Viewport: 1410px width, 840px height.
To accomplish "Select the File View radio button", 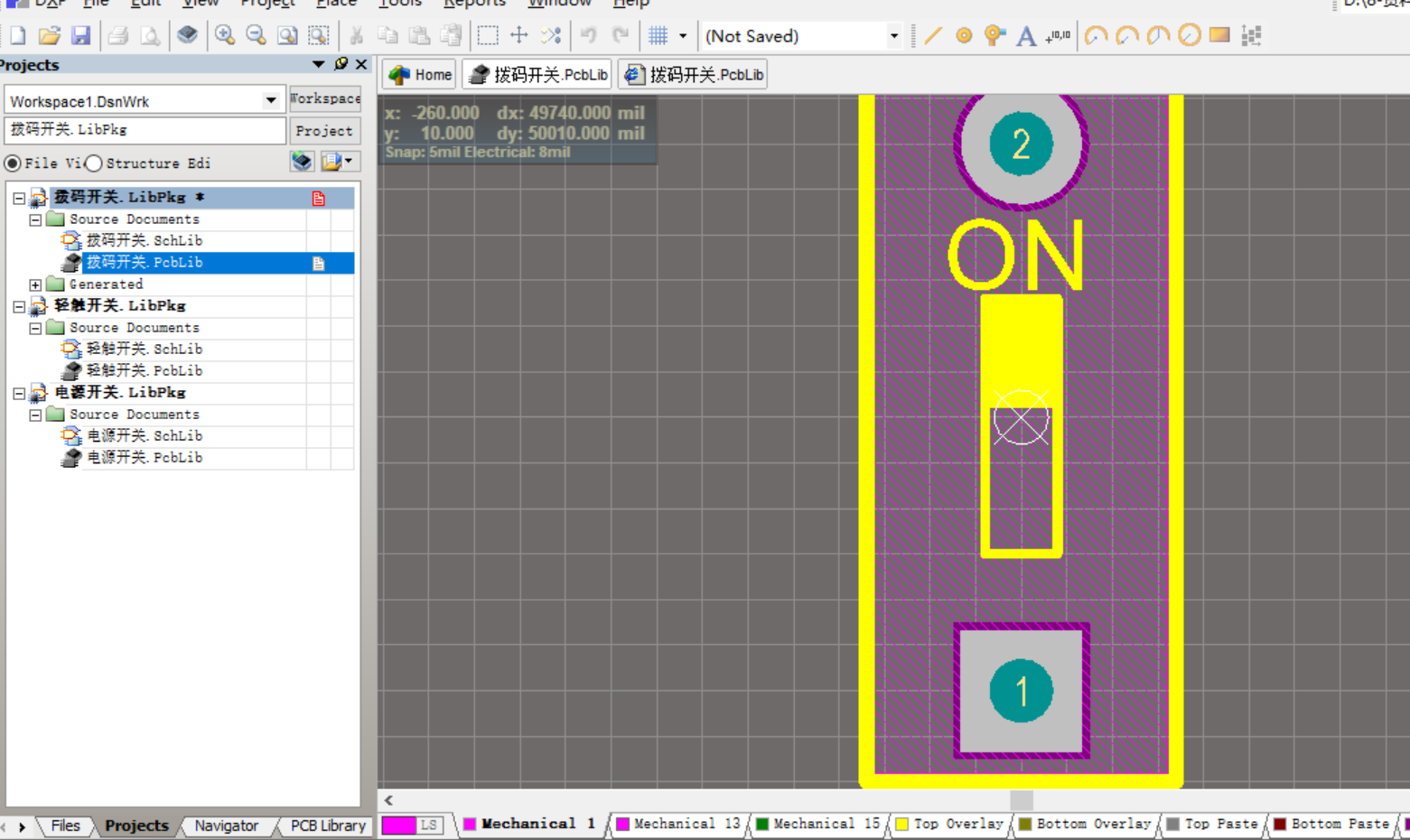I will [x=13, y=163].
